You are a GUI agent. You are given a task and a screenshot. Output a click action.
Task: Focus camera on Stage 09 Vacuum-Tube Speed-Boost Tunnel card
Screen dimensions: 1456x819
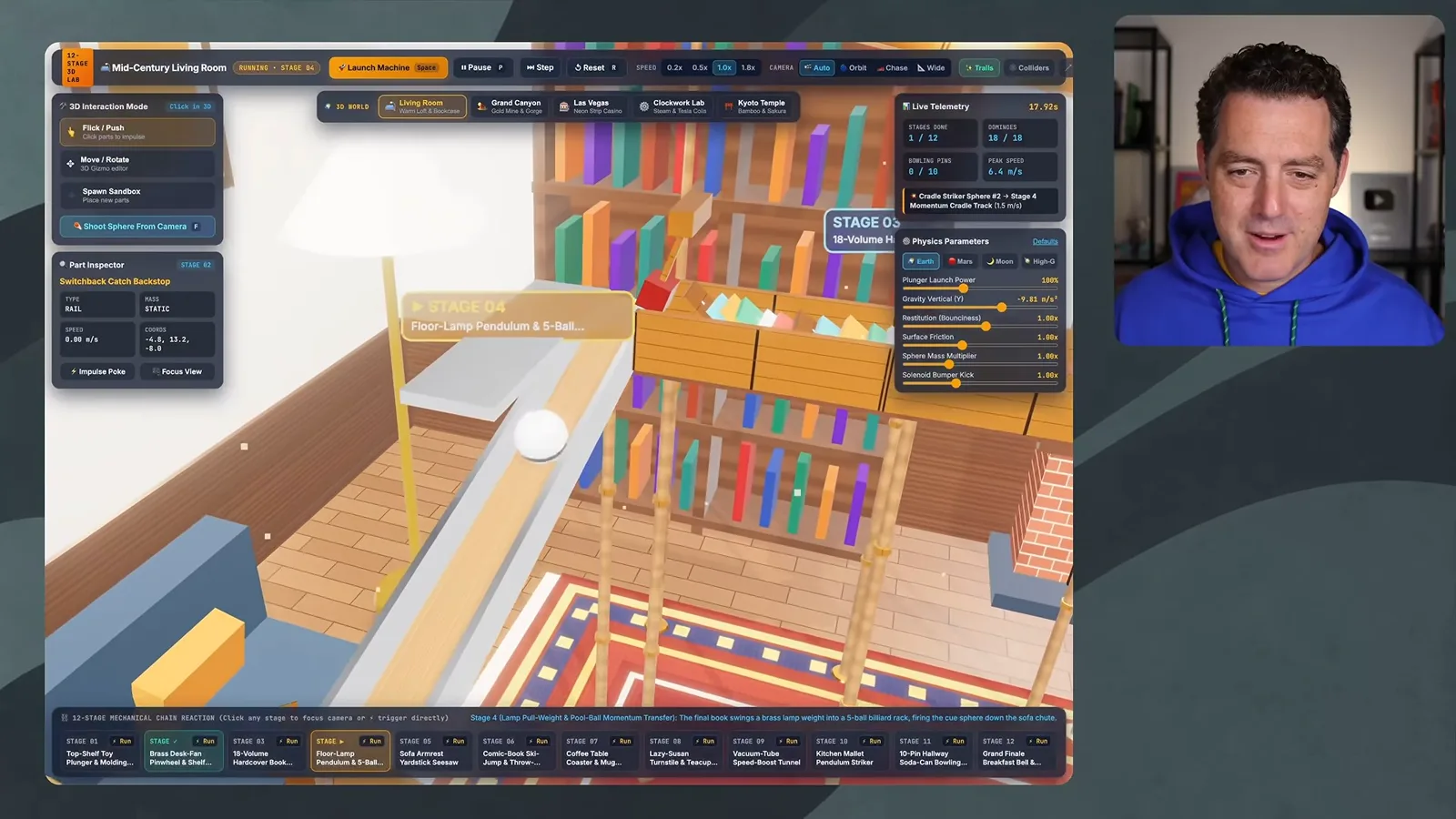[x=766, y=751]
